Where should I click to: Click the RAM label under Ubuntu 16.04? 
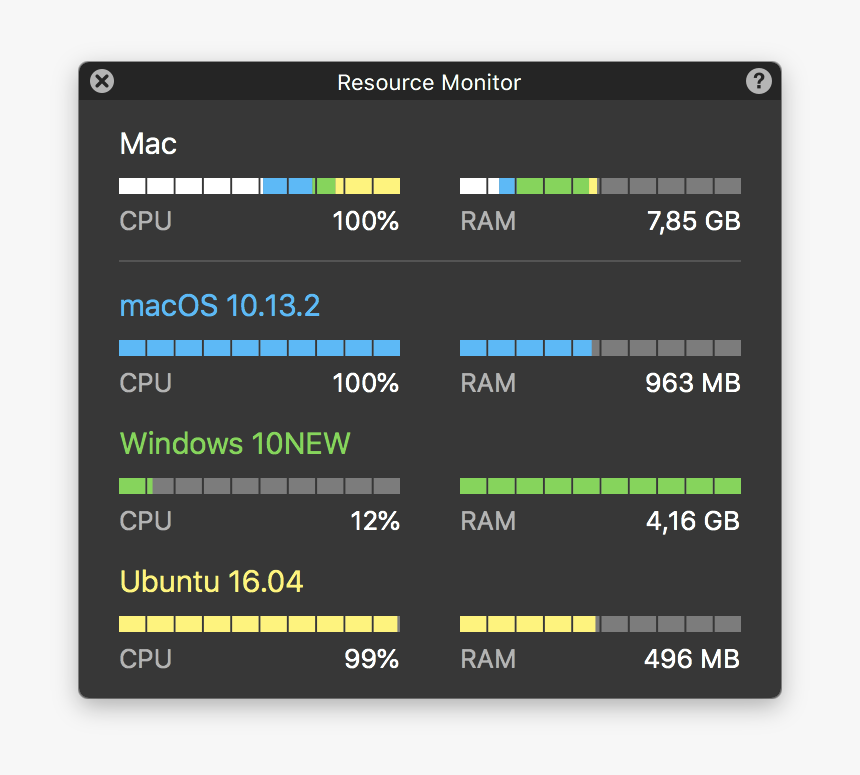point(488,659)
